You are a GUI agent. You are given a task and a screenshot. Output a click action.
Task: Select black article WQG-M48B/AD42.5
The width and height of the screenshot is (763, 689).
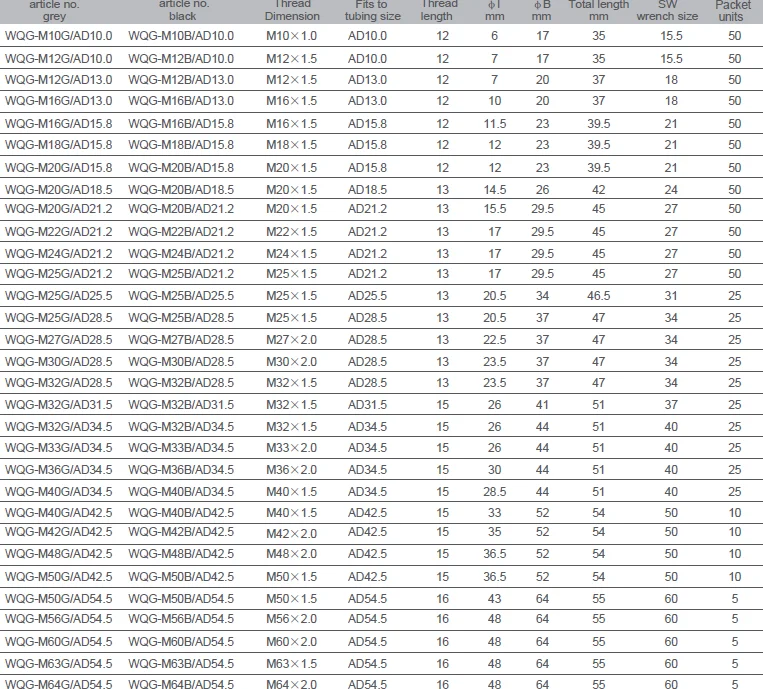pos(181,554)
